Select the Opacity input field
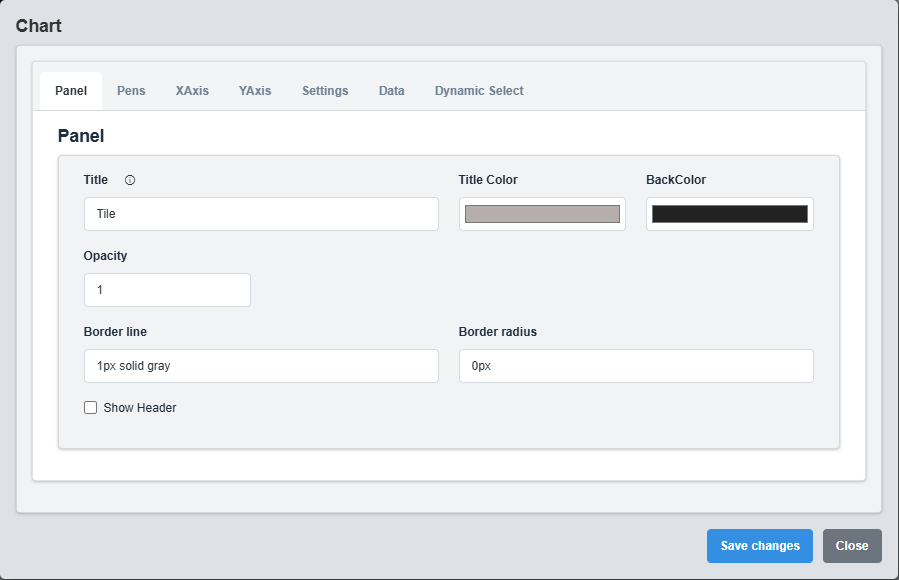Screen dimensions: 899x580 click(x=166, y=289)
